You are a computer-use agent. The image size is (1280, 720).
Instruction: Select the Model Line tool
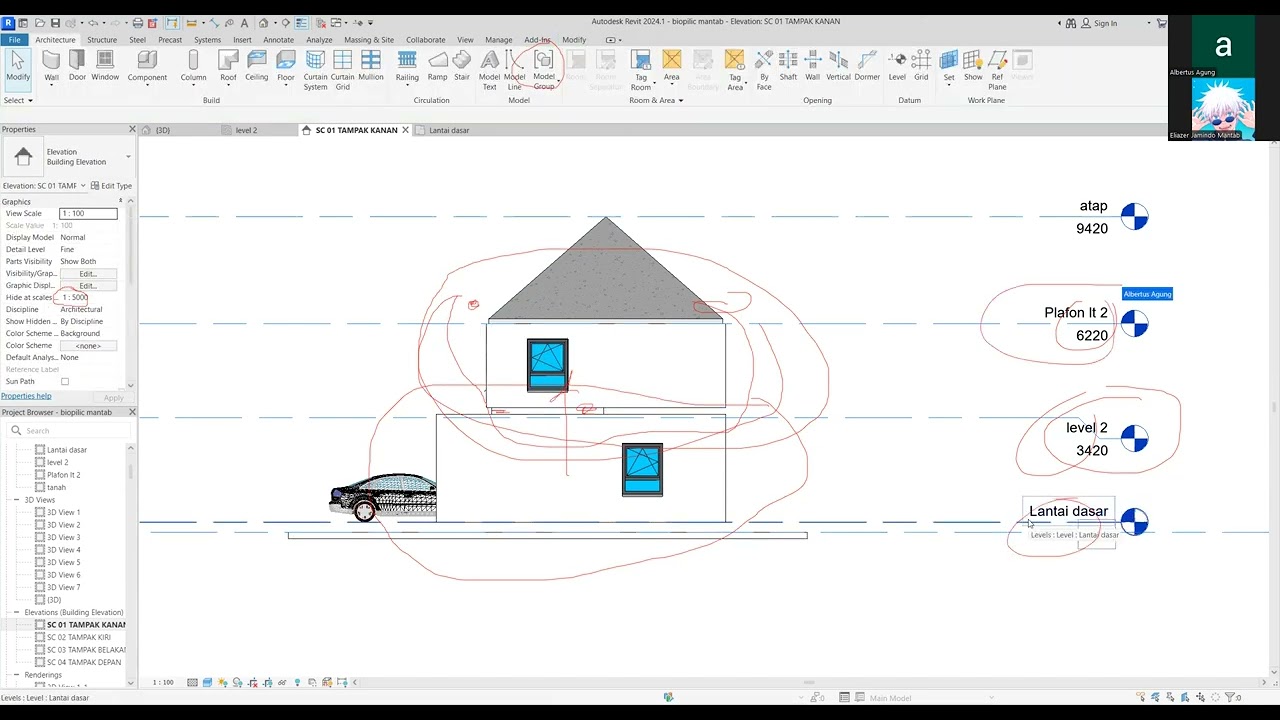click(x=514, y=71)
